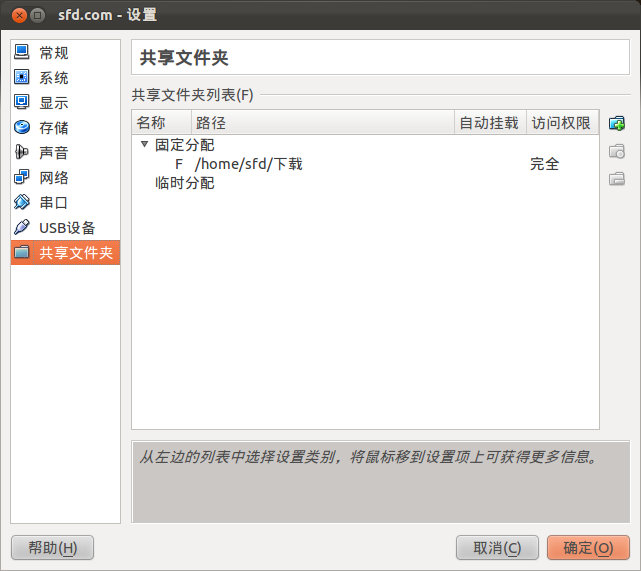Screen dimensions: 641x571
Task: Open the 系统 settings category
Action: click(54, 78)
